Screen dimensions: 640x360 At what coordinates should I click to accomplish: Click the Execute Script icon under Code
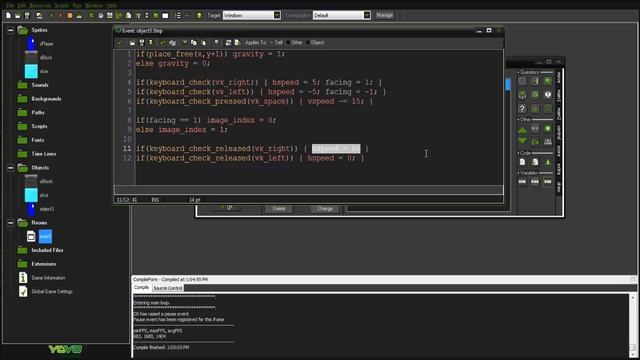point(535,162)
